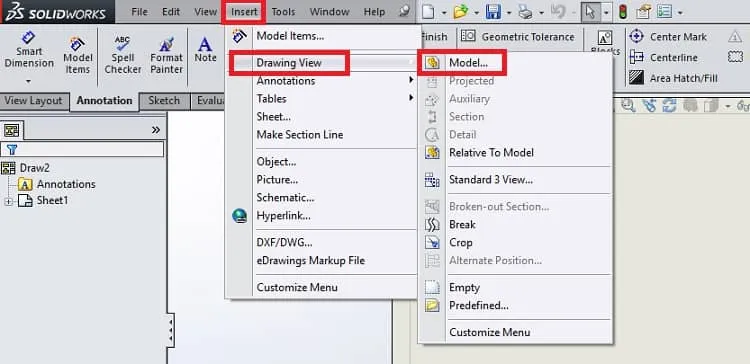Click the Undo icon
This screenshot has width=750, height=364.
pos(558,11)
